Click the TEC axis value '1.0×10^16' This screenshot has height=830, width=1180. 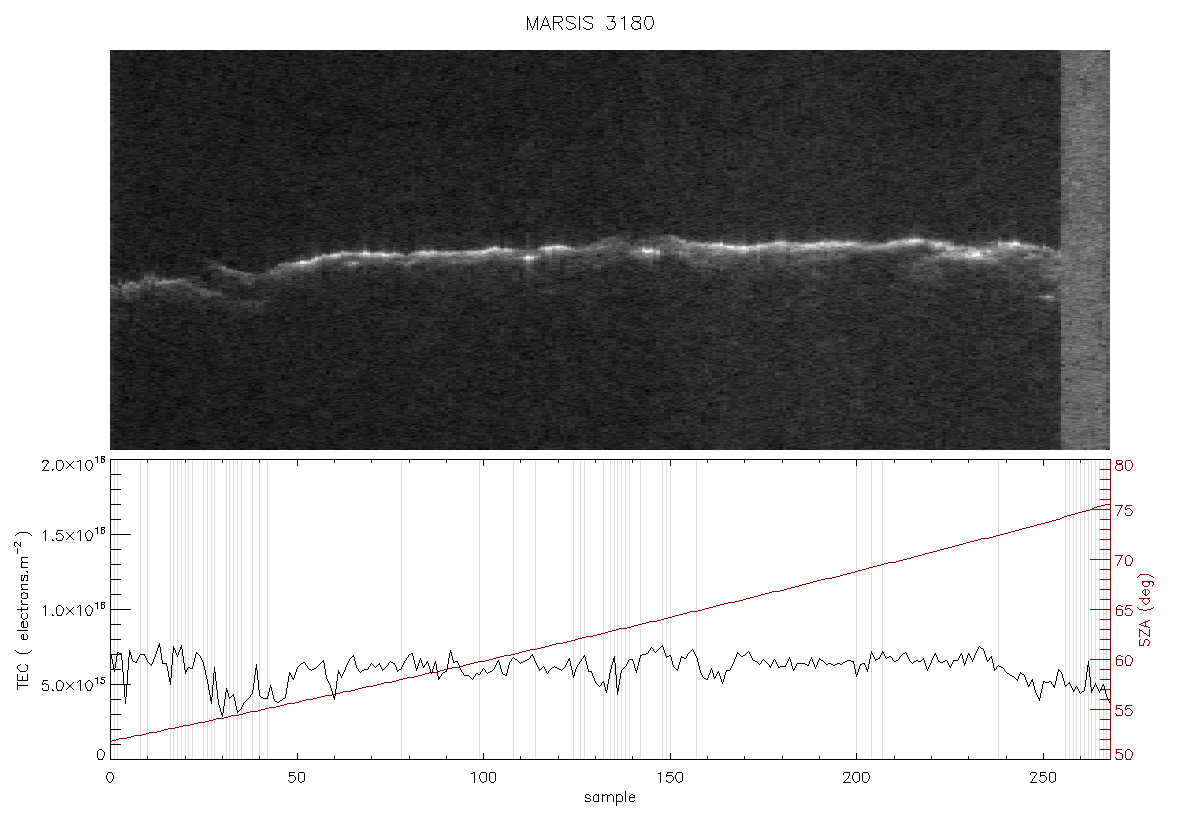point(73,609)
